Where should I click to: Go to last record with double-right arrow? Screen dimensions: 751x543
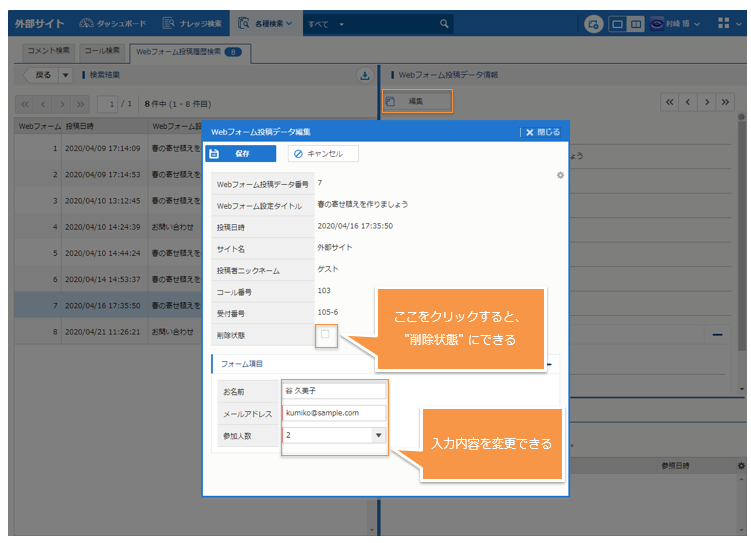coord(726,101)
